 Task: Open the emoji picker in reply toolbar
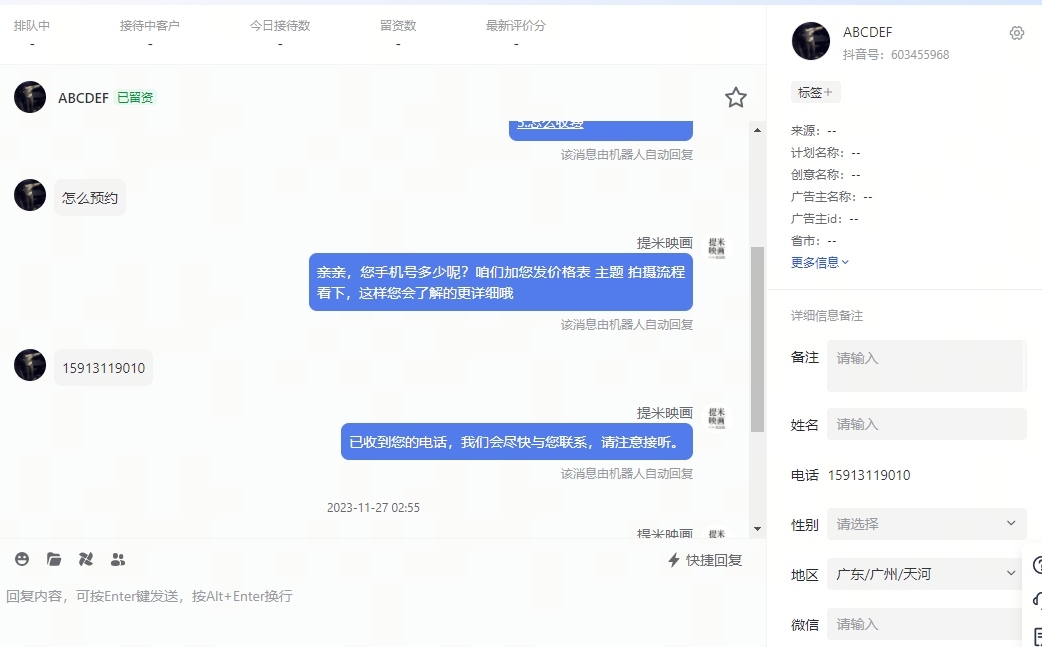click(x=22, y=559)
